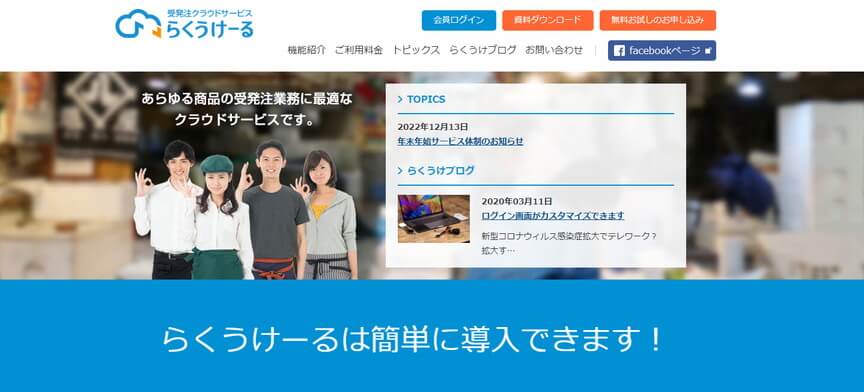864x392 pixels.
Task: Open らくうけブログ heading in the panel
Action: [440, 170]
